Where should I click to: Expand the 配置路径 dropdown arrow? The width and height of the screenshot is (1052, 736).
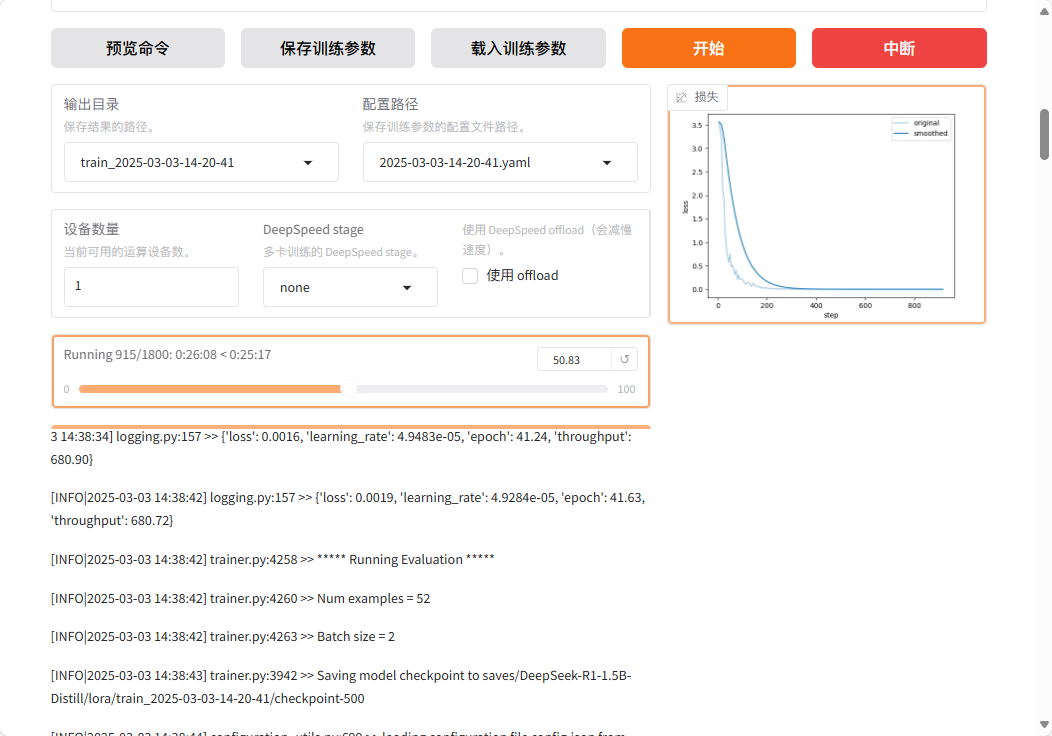(x=607, y=163)
